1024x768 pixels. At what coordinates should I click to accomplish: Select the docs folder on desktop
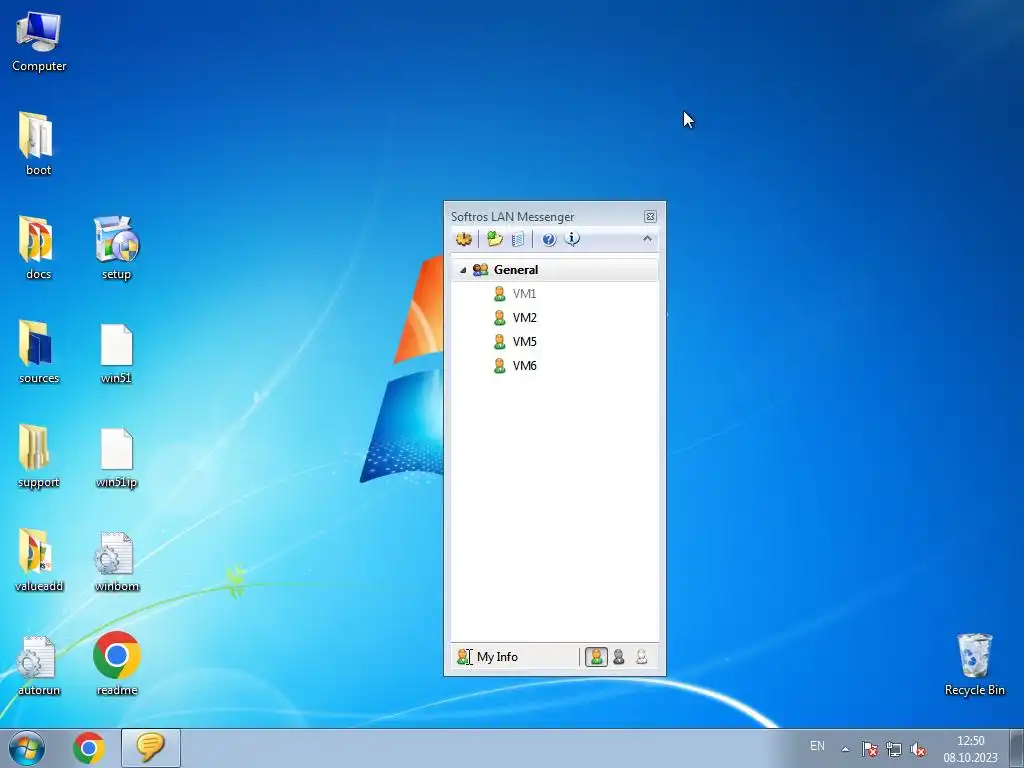tap(38, 248)
